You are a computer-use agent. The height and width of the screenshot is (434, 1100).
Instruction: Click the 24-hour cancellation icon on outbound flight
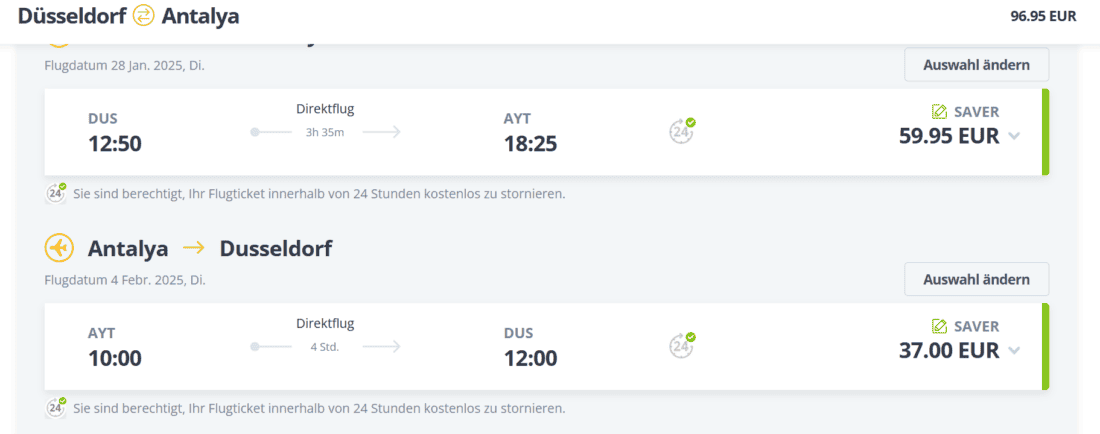[x=682, y=130]
